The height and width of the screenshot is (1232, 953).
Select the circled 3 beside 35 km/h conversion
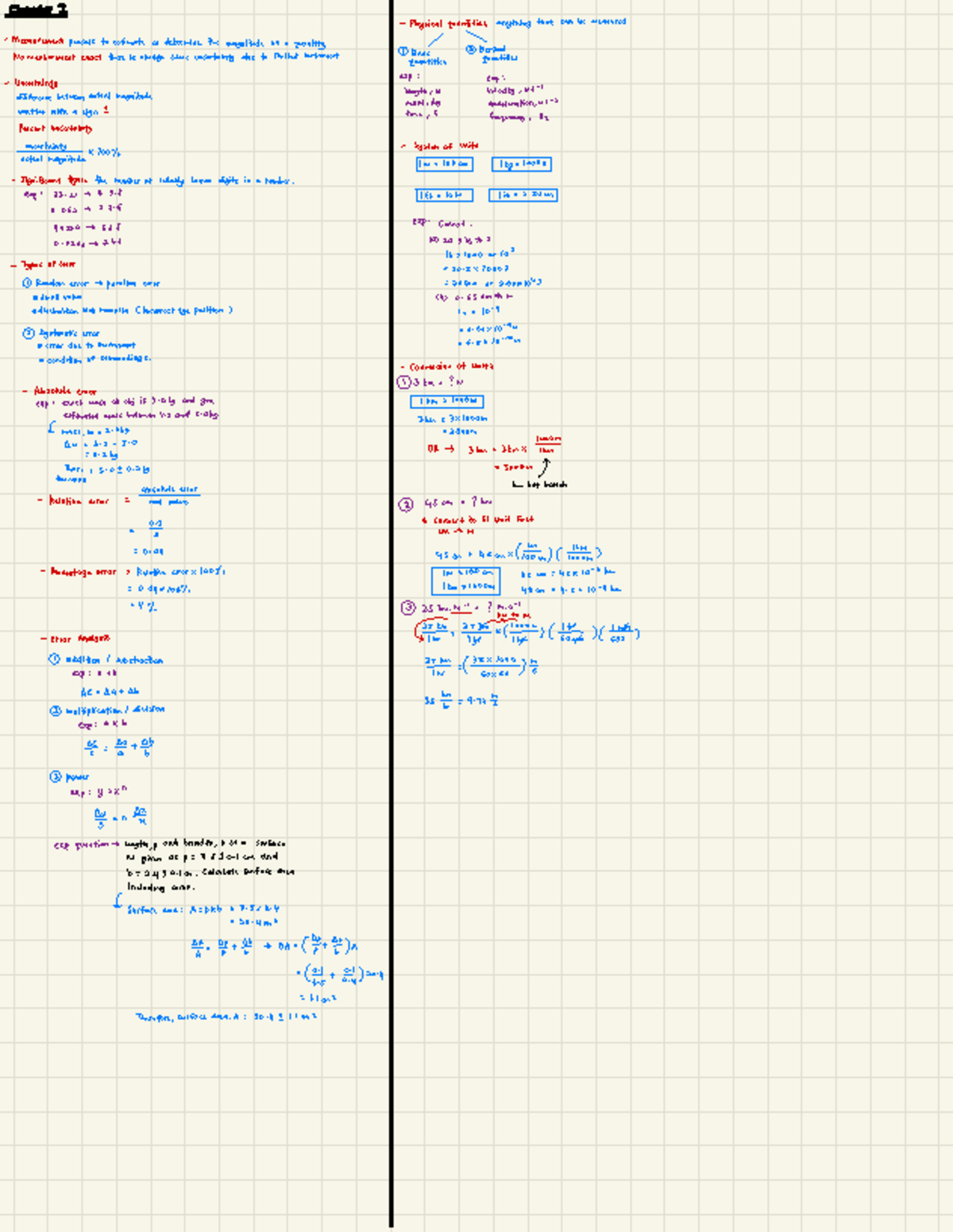[x=407, y=606]
